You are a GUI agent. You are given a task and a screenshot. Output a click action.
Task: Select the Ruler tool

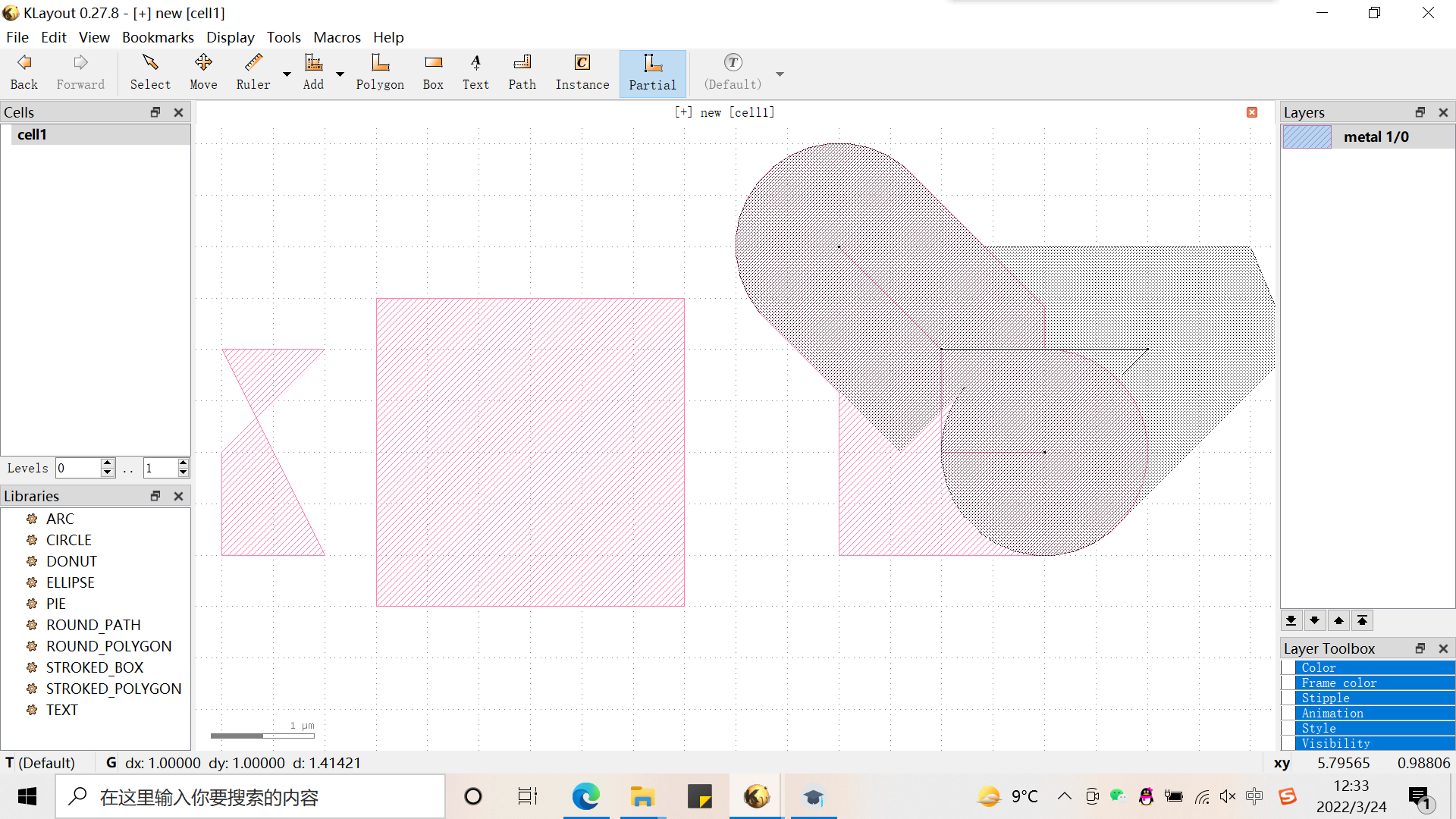point(253,73)
